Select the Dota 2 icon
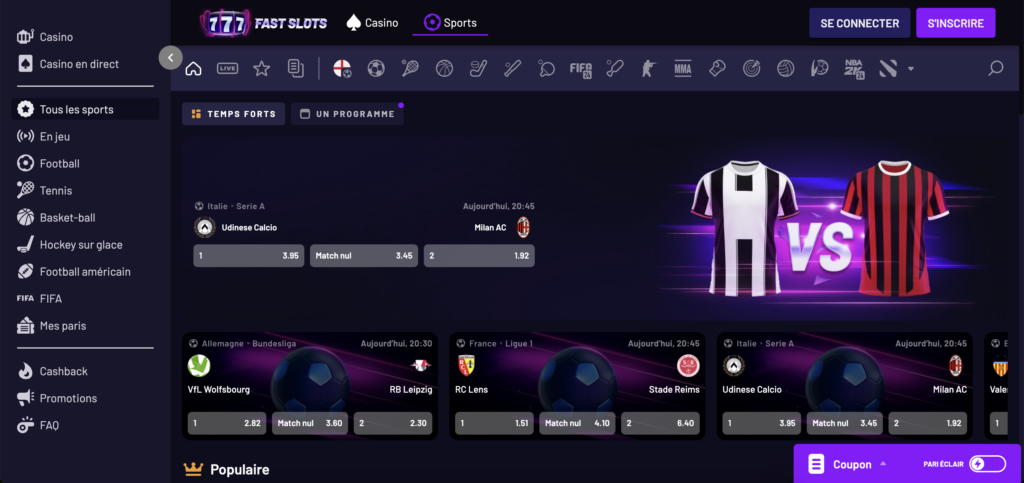1024x483 pixels. coord(888,68)
